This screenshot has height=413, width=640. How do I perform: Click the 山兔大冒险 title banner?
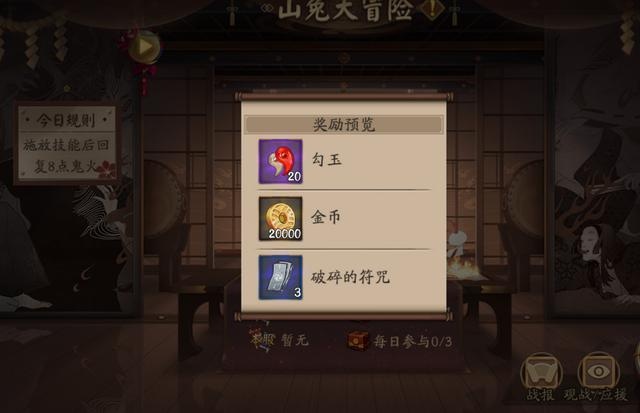click(345, 10)
